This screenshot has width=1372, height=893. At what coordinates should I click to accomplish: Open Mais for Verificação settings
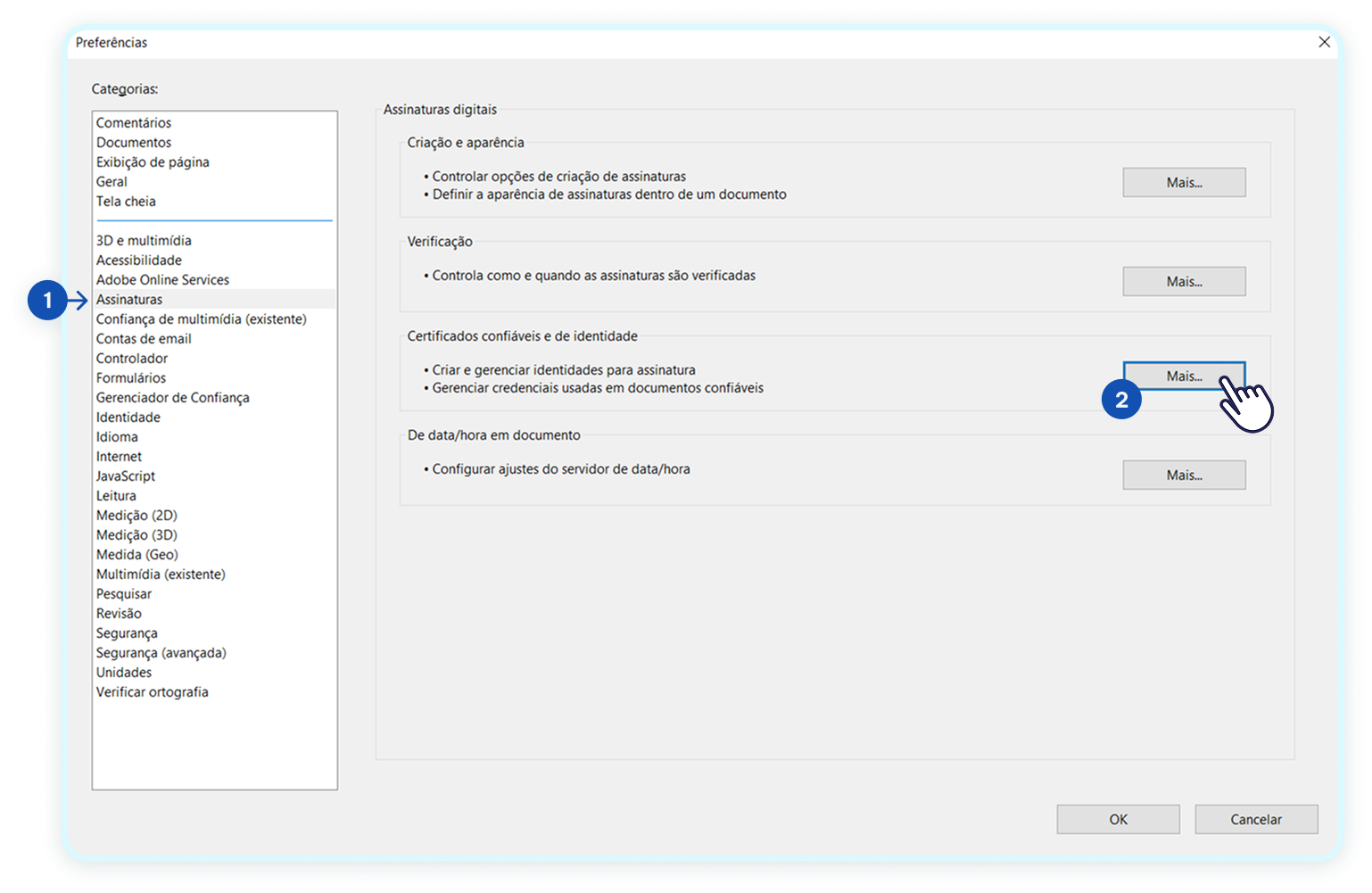click(x=1184, y=282)
